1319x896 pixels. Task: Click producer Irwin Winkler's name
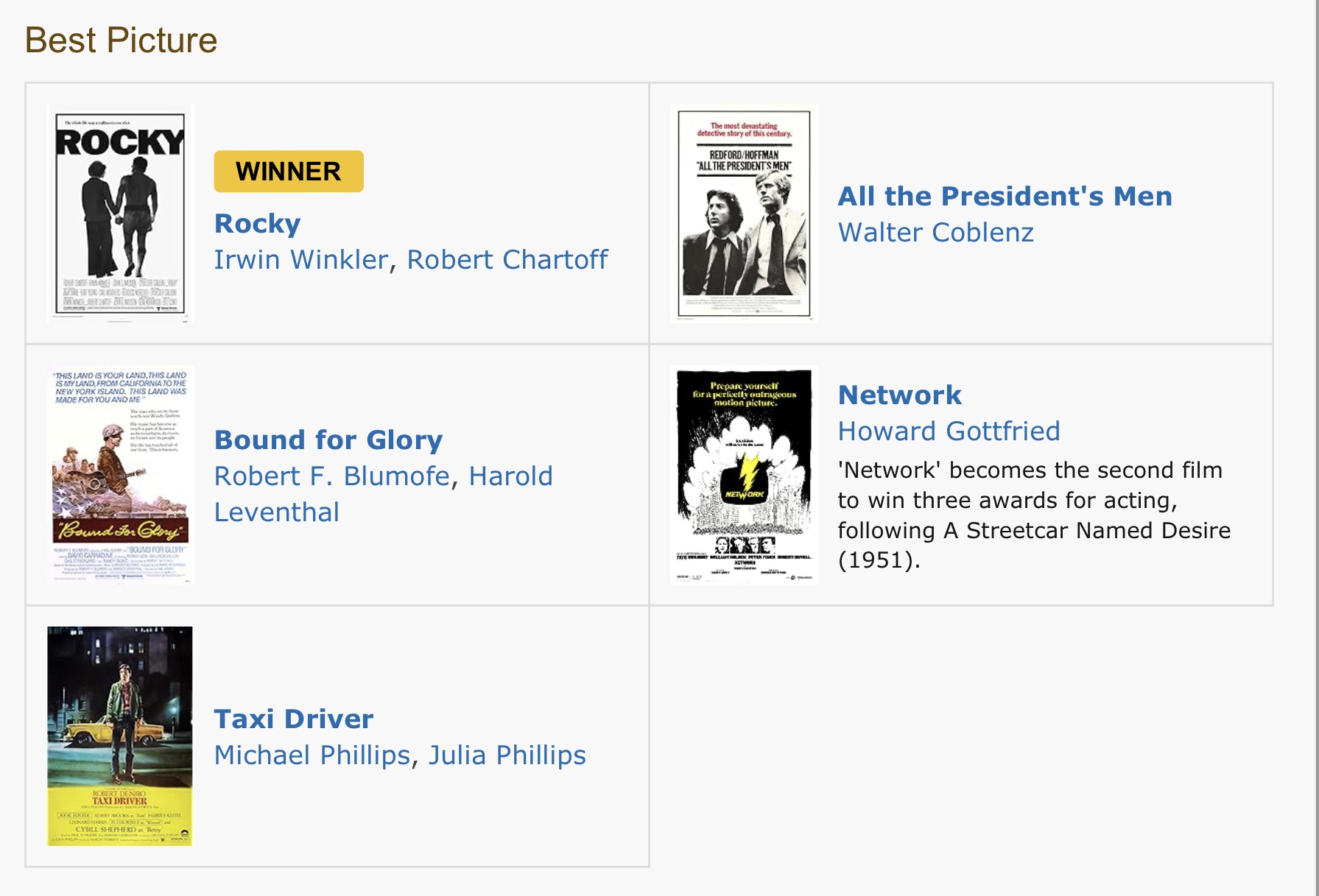click(300, 260)
